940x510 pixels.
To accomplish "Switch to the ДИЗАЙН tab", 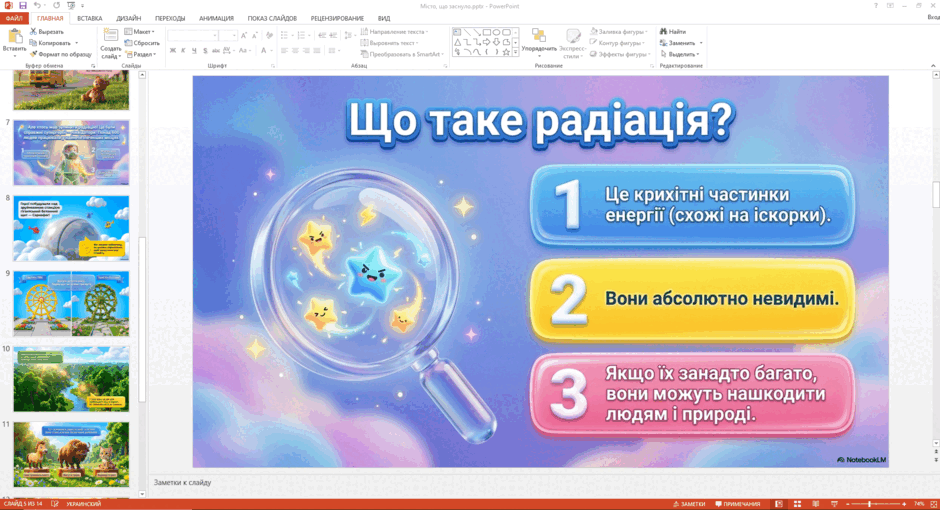I will pos(129,19).
